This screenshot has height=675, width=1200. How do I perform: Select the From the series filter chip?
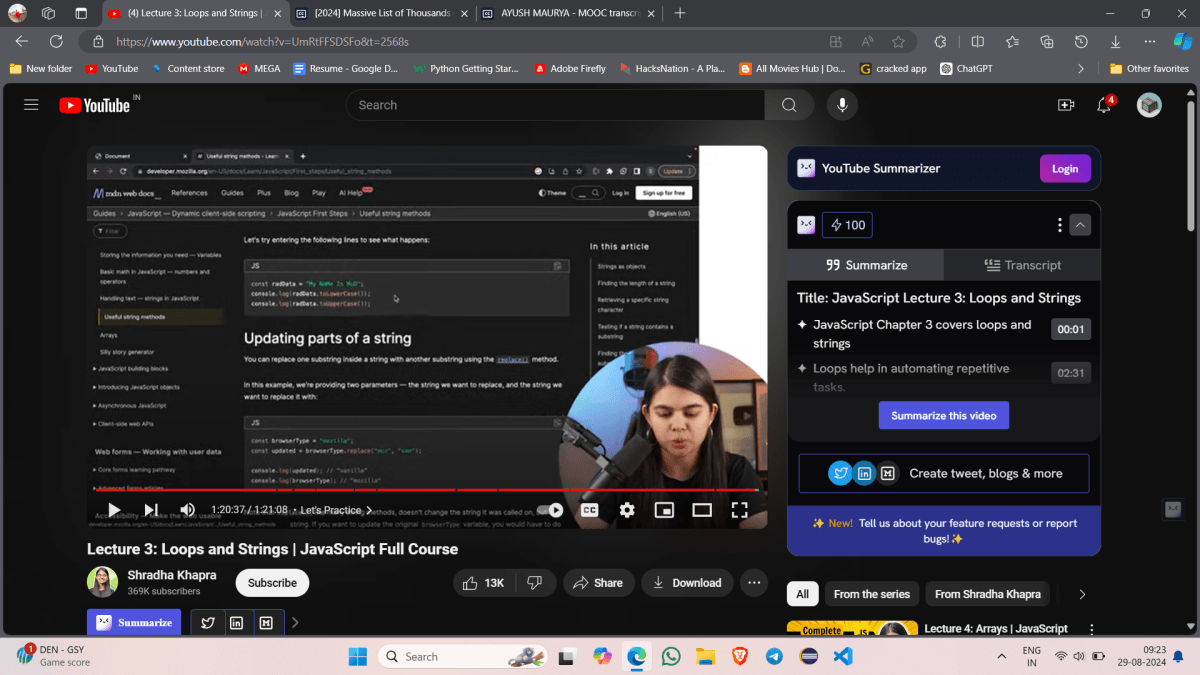coord(871,594)
